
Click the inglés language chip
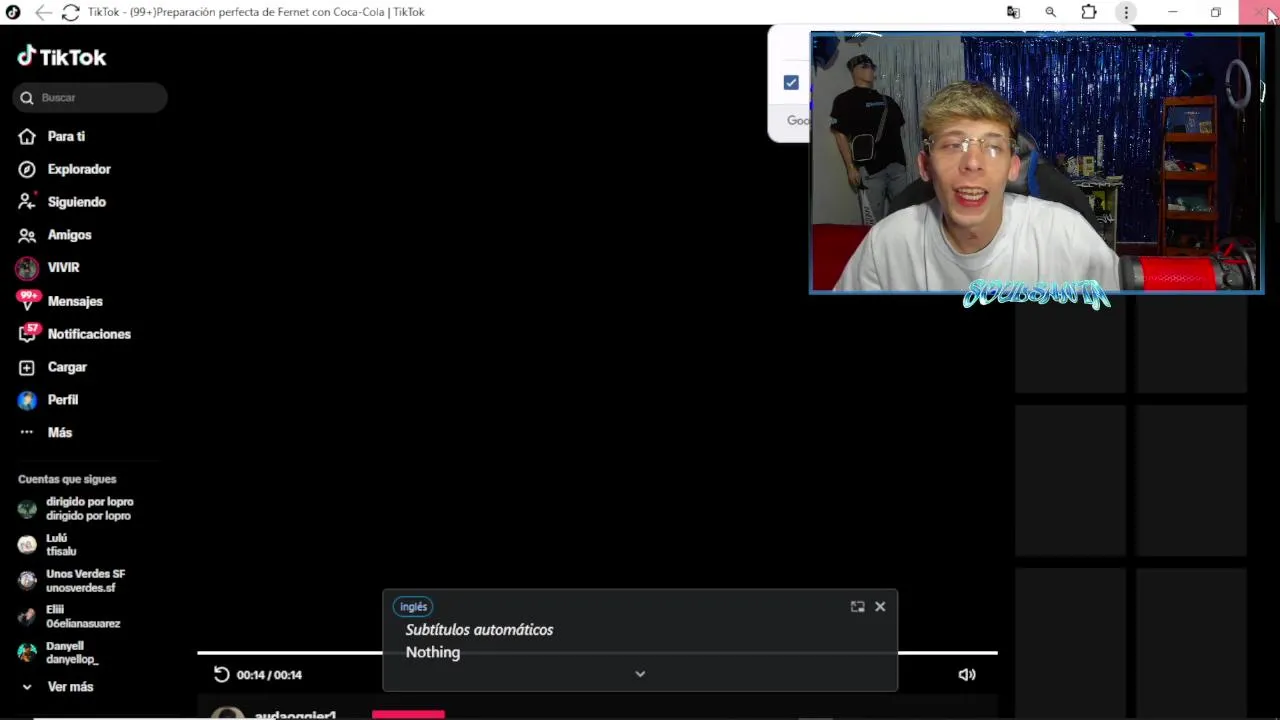[x=413, y=607]
